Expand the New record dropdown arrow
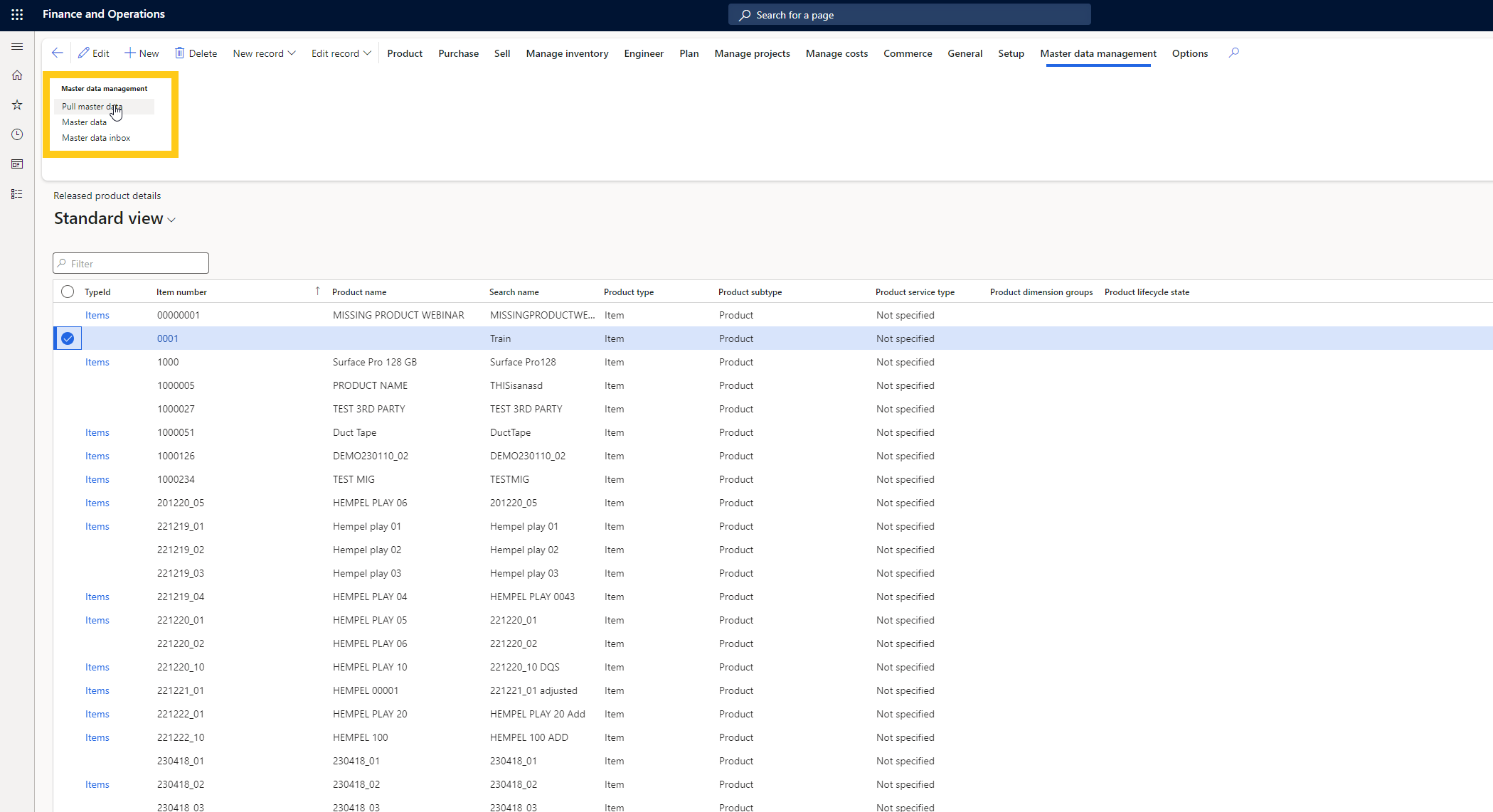1493x812 pixels. coord(291,53)
